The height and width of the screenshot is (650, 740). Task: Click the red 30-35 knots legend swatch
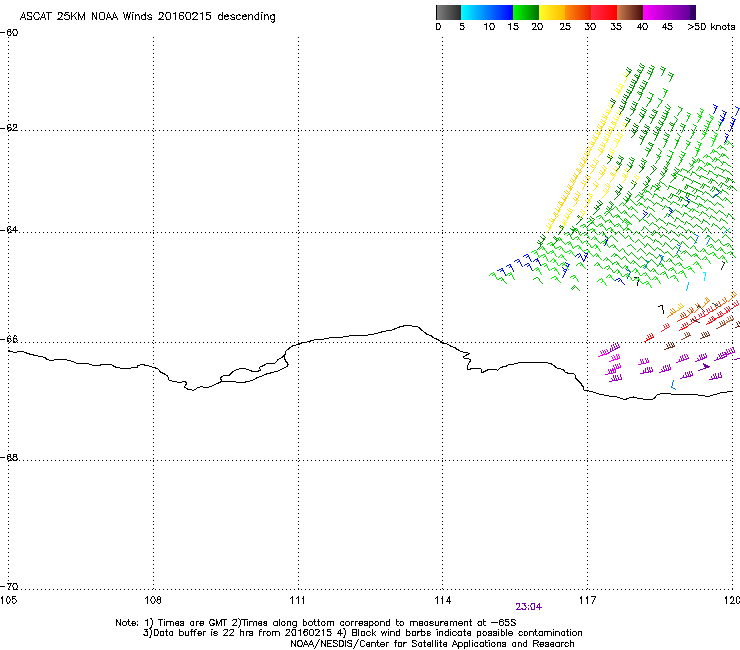pyautogui.click(x=604, y=12)
